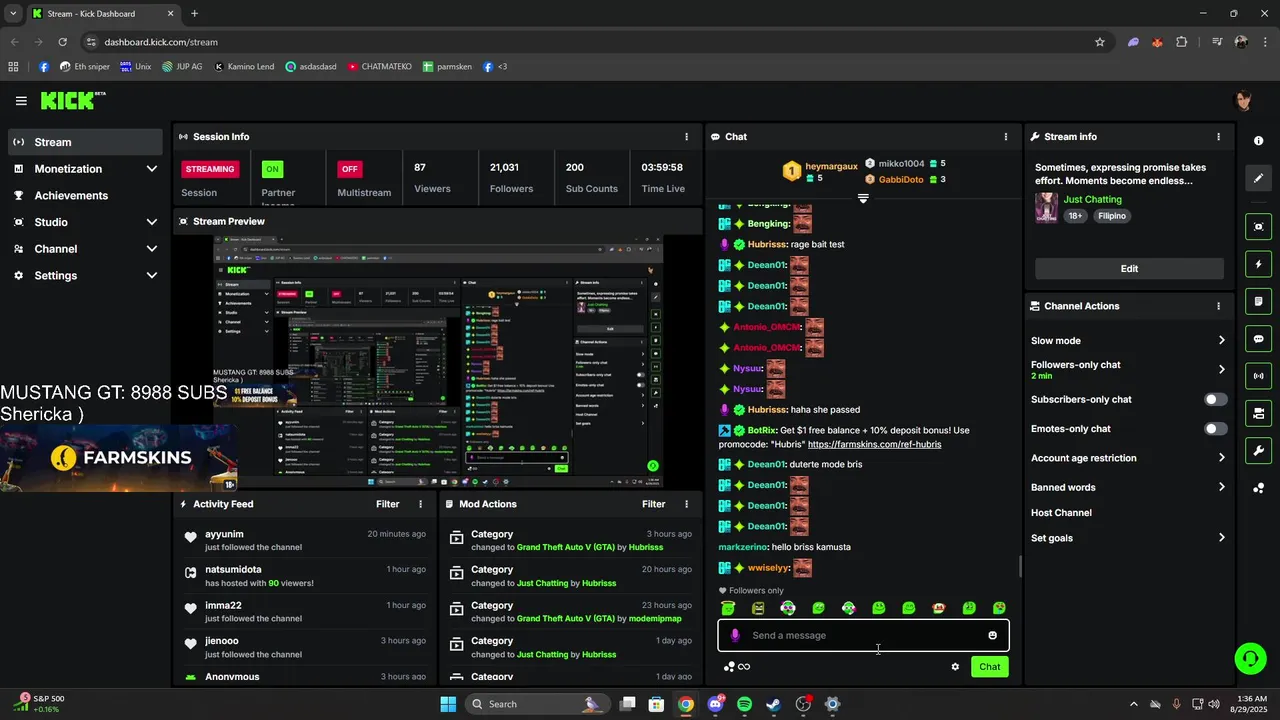Image resolution: width=1280 pixels, height=720 pixels.
Task: Open Set goals settings
Action: pos(1128,538)
